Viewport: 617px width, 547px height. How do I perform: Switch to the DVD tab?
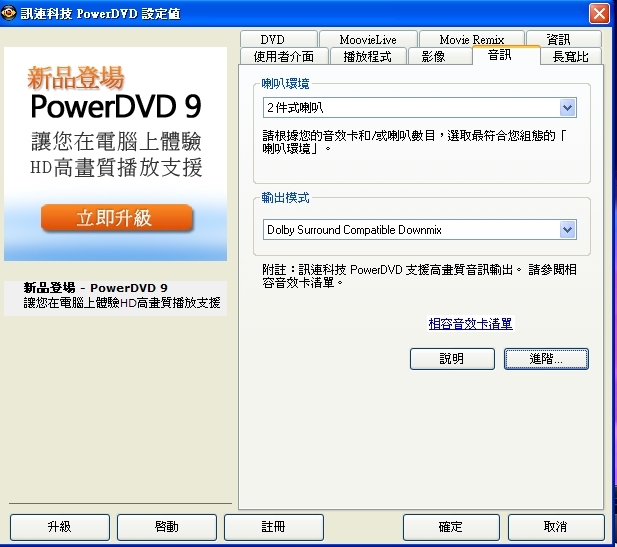tap(279, 39)
